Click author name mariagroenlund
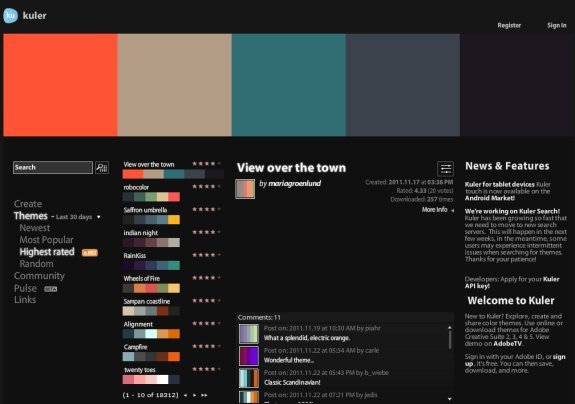Screen dimensions: 575x404 294,183
